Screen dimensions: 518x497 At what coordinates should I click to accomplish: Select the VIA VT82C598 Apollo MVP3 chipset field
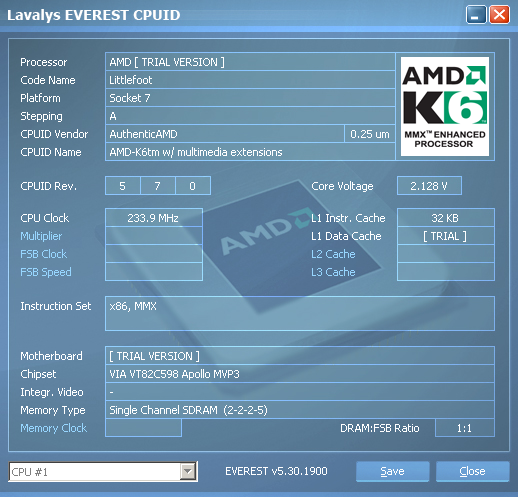(x=300, y=374)
